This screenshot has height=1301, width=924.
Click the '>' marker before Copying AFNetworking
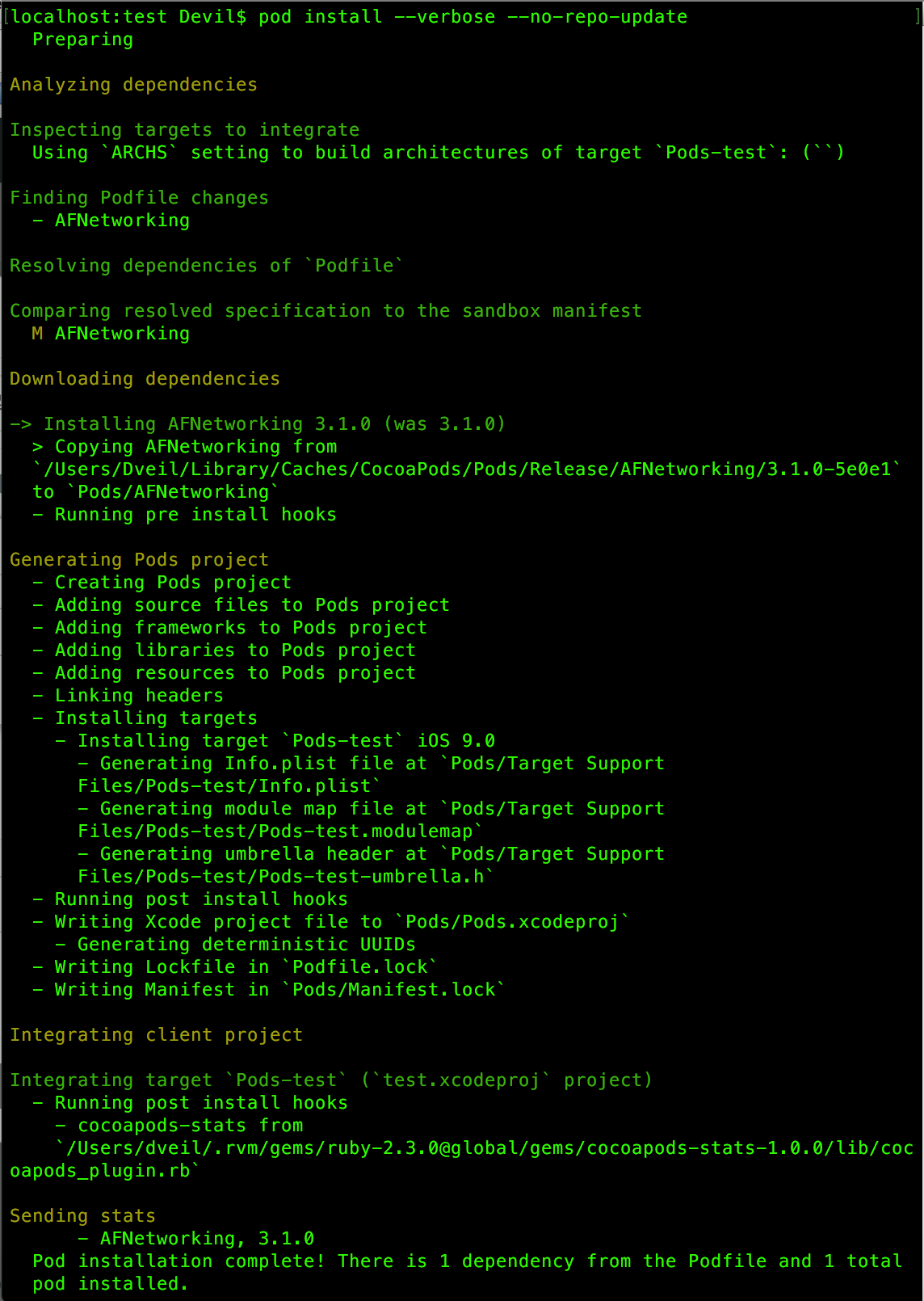coord(37,447)
